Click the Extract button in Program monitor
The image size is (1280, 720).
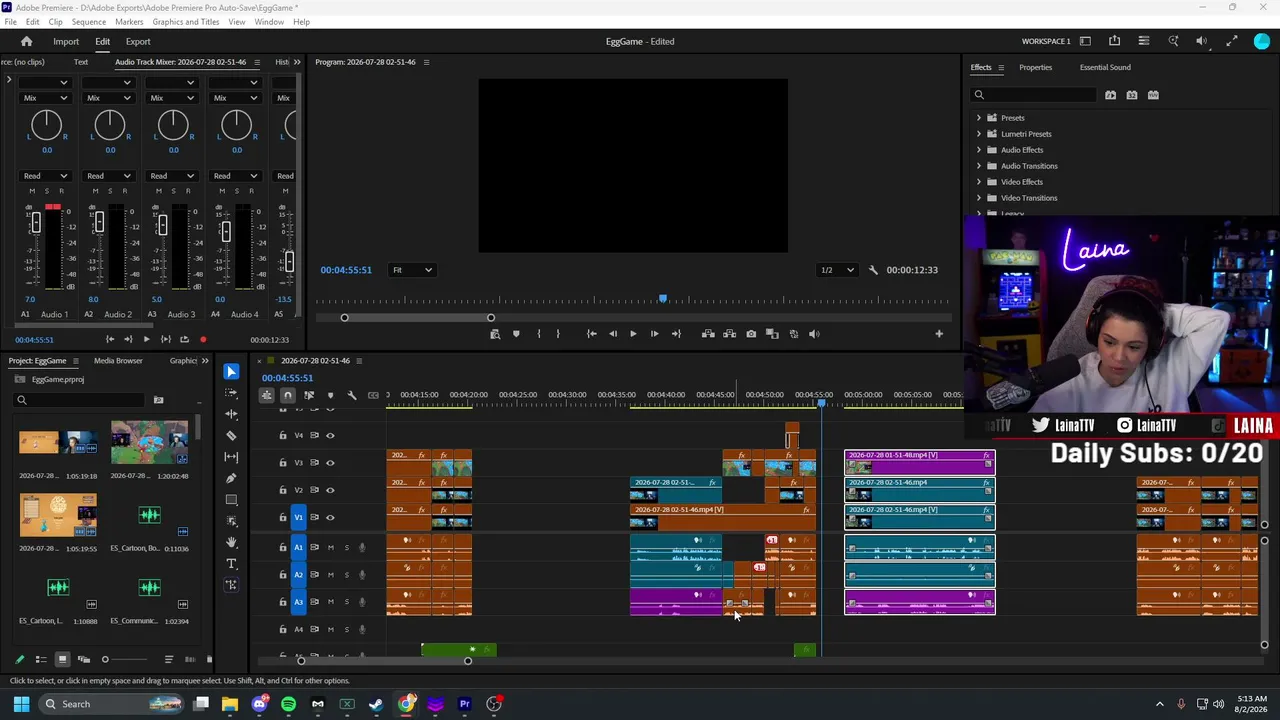coord(729,334)
